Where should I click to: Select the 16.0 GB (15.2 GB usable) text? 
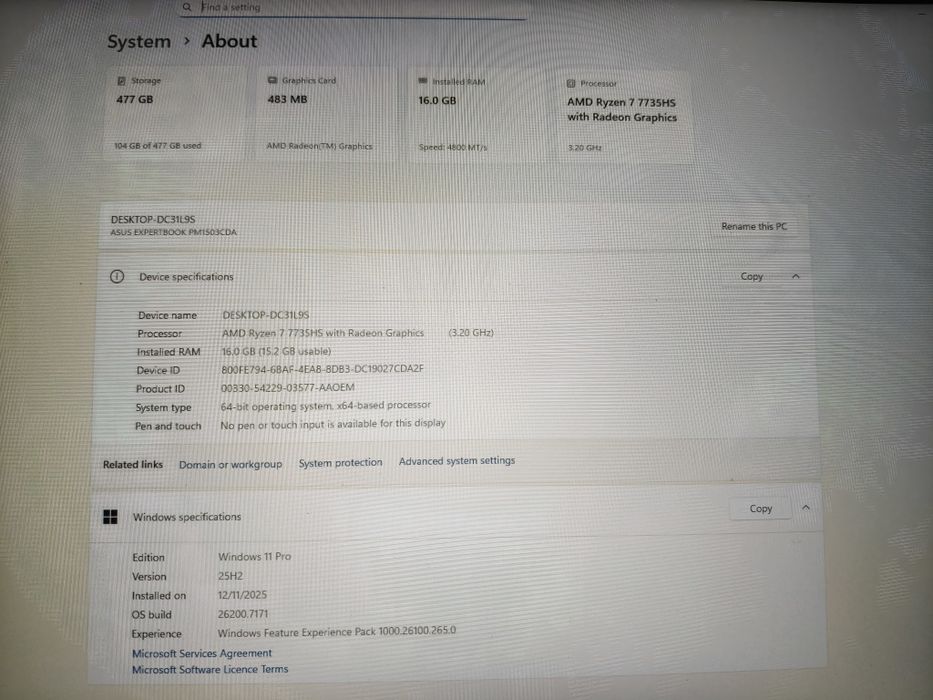pyautogui.click(x=276, y=352)
